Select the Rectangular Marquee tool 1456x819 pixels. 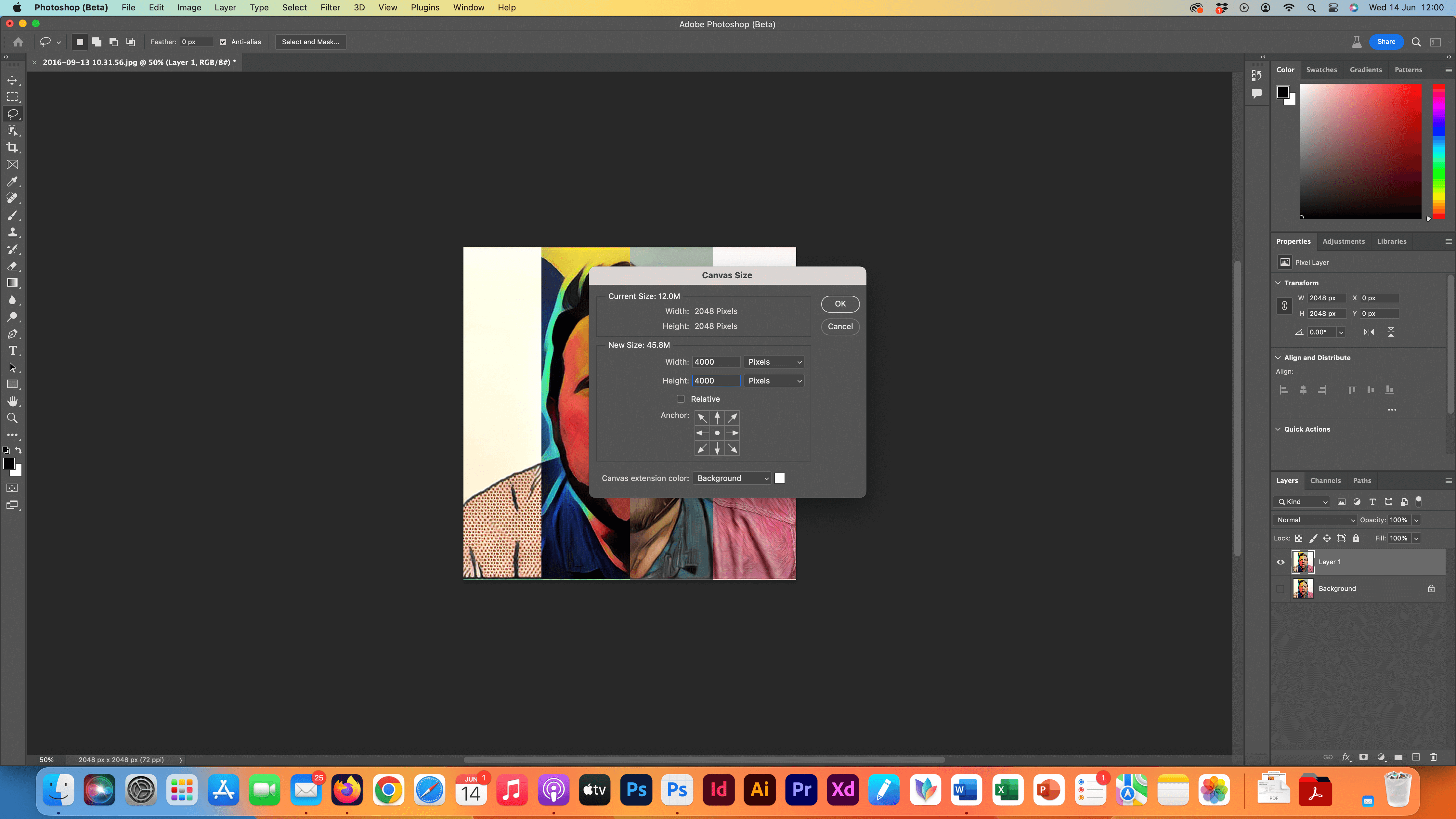(x=12, y=97)
